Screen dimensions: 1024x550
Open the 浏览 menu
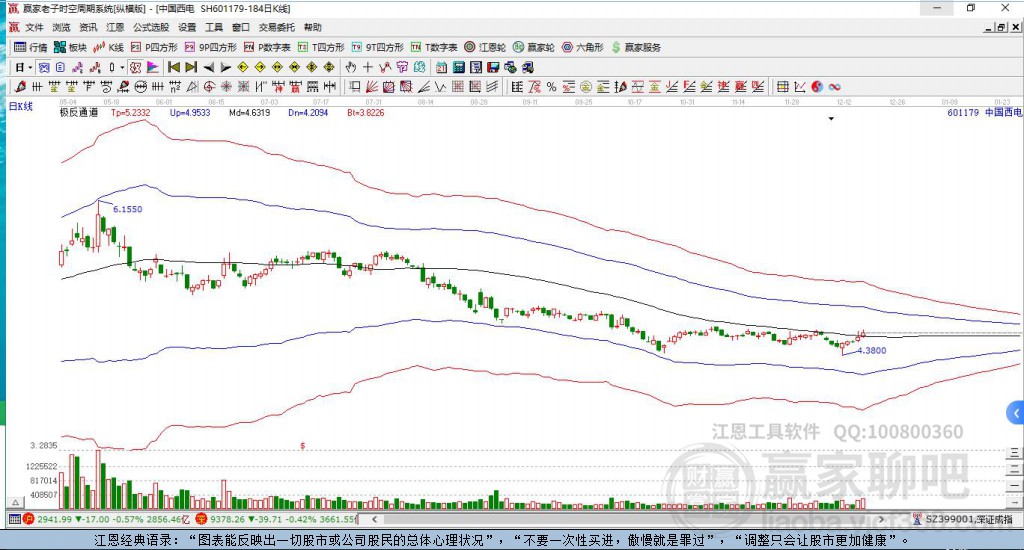coord(61,27)
